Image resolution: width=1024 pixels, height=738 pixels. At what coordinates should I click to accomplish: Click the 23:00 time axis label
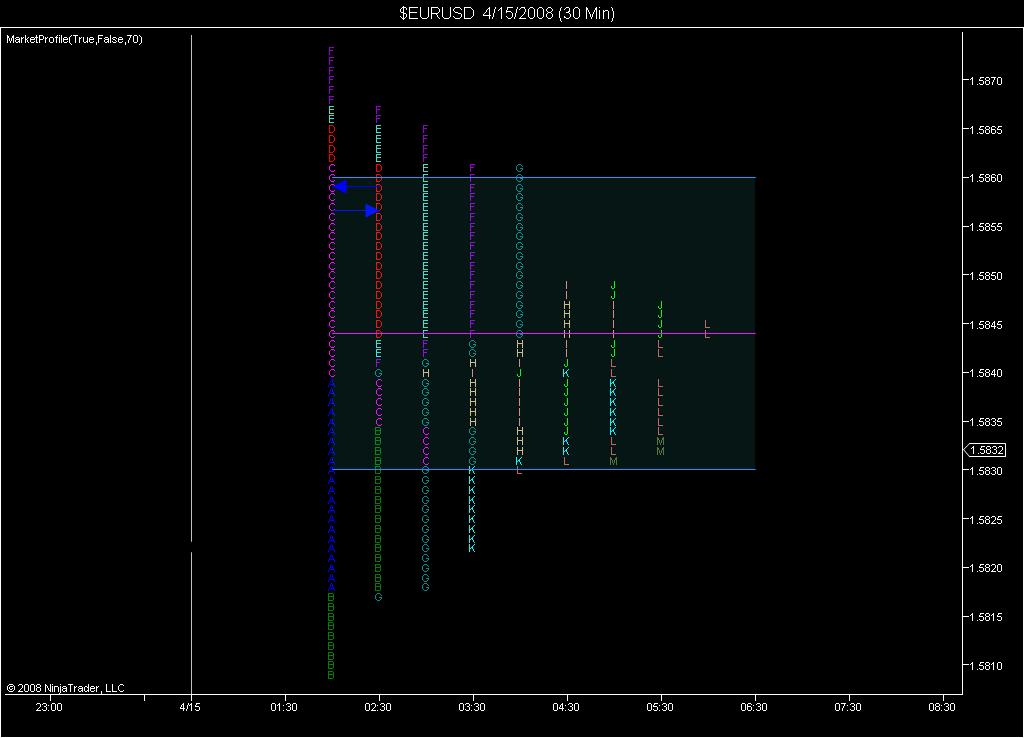48,707
